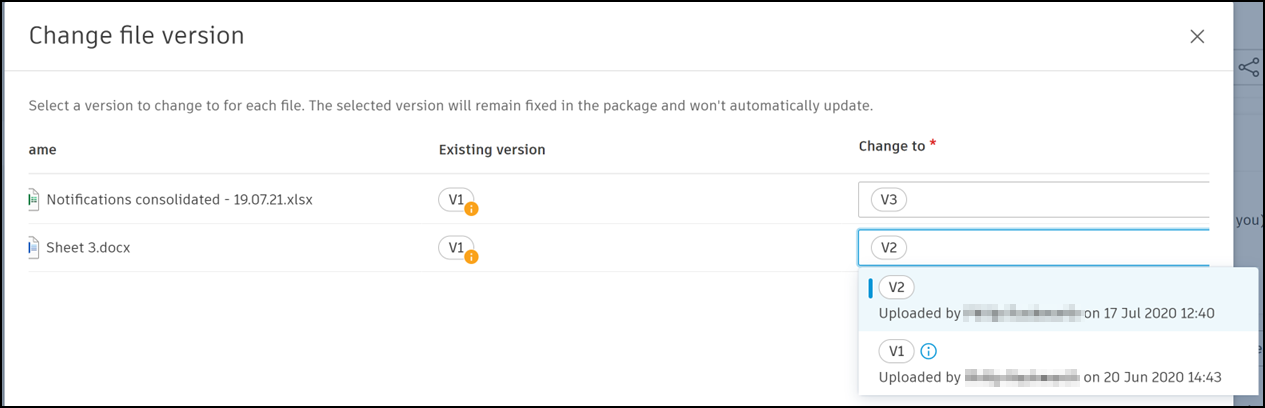Close the Change file version dialog
This screenshot has width=1265, height=408.
1197,37
